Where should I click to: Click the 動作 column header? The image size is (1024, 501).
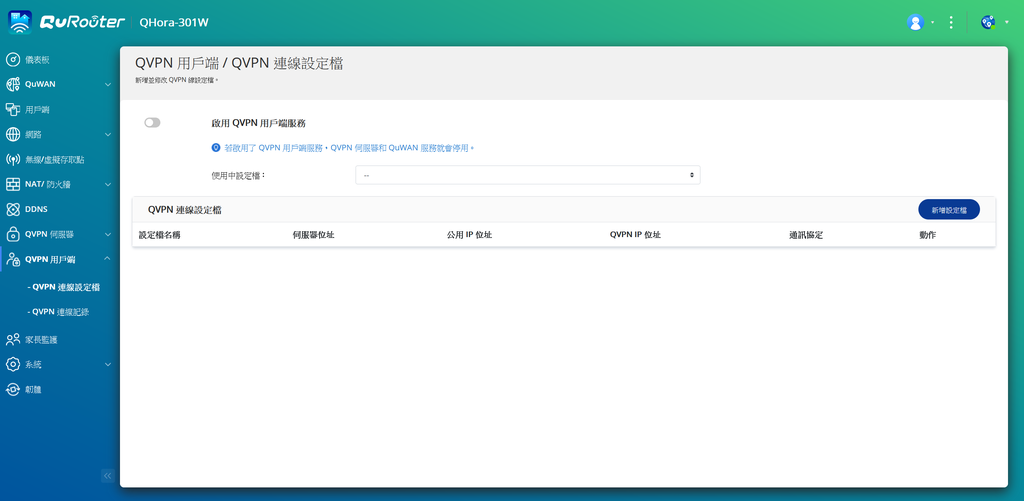[x=927, y=235]
